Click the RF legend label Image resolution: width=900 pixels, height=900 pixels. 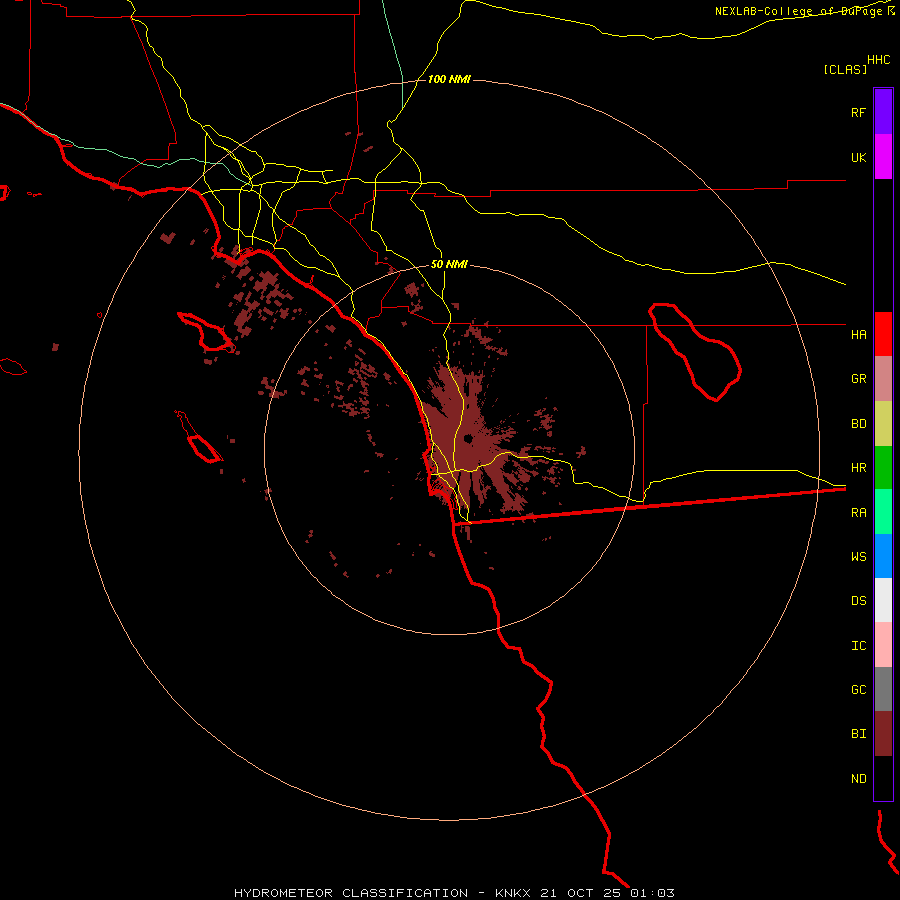click(858, 112)
